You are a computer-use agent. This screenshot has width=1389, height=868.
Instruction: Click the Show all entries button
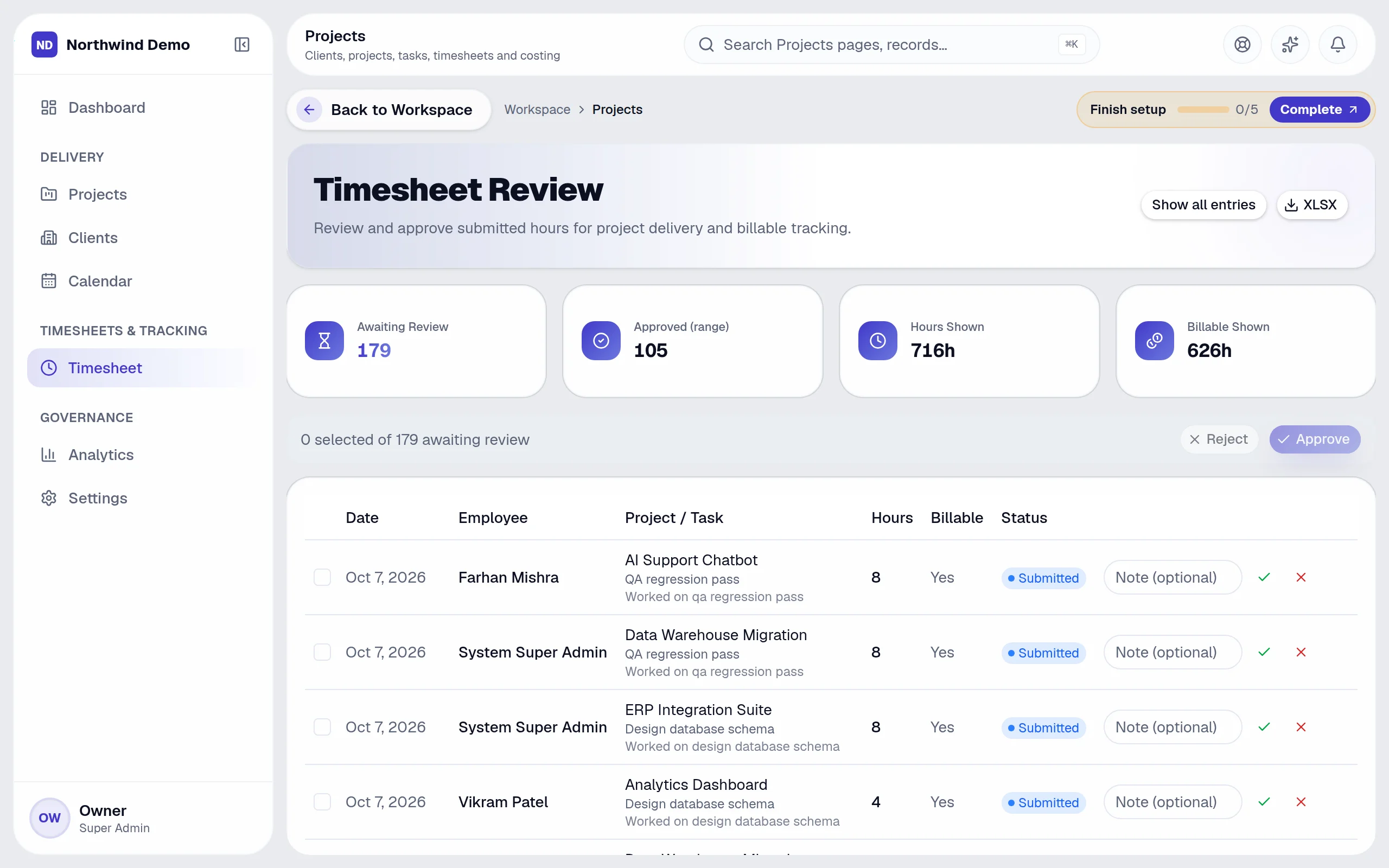[x=1203, y=205]
